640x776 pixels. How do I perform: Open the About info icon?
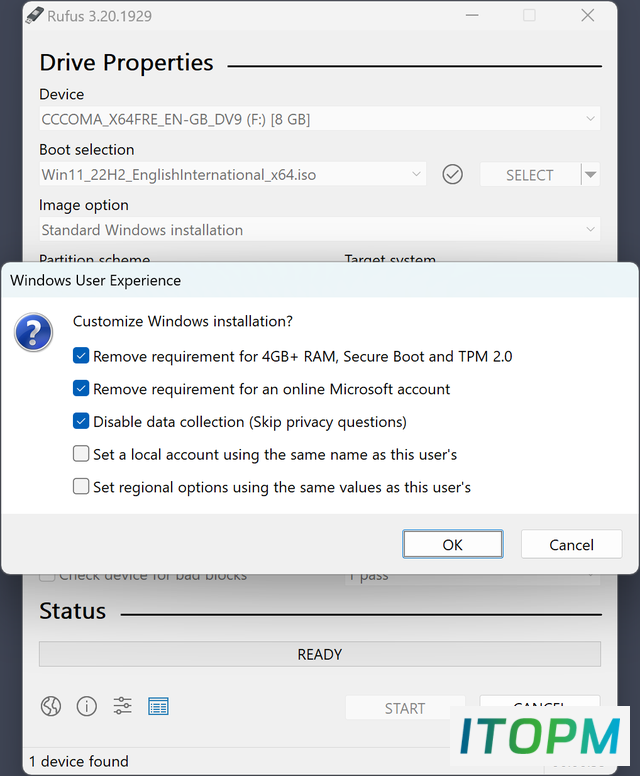87,706
